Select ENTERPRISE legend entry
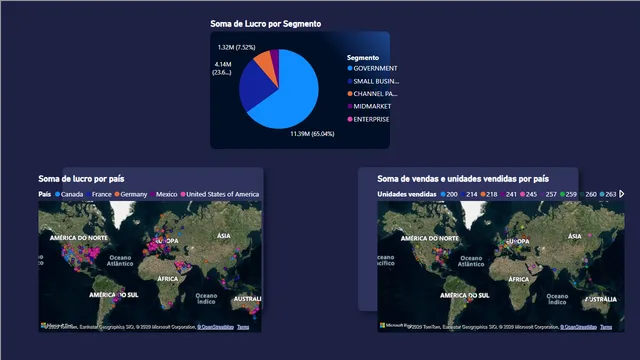The image size is (640, 360). click(x=369, y=119)
